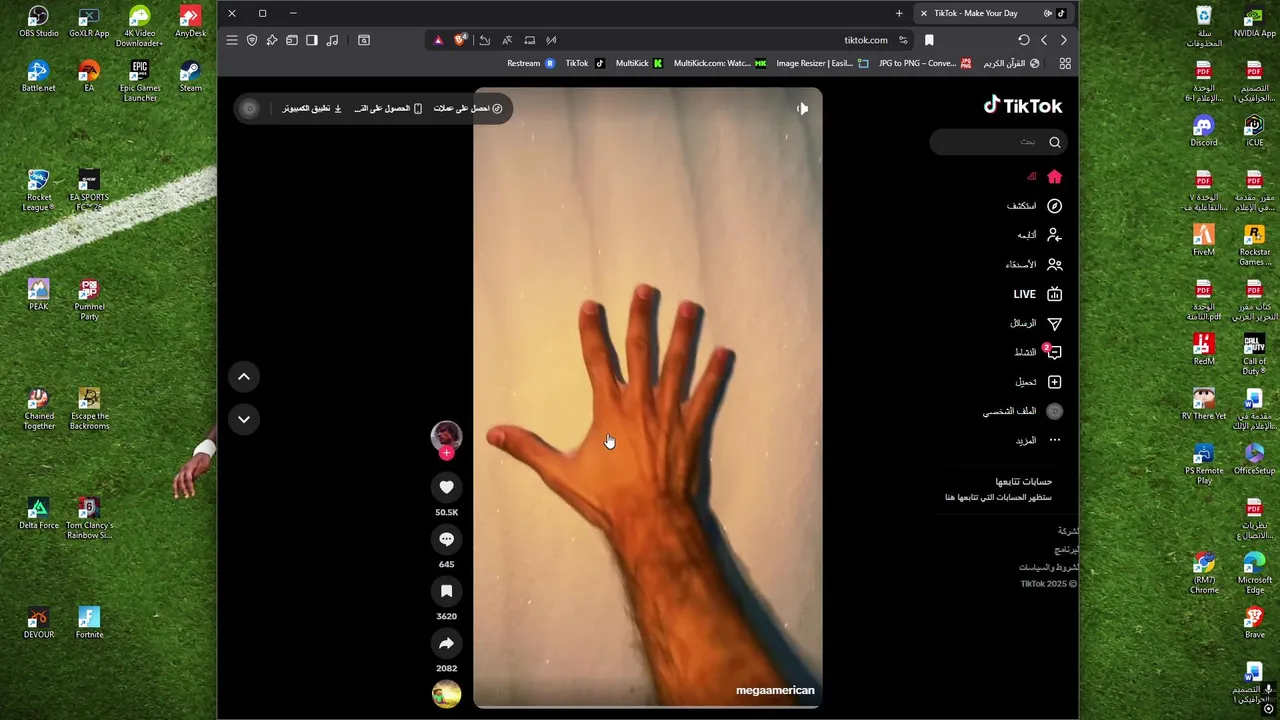Open the Profile avatar in TikTok sidebar

pos(1054,411)
